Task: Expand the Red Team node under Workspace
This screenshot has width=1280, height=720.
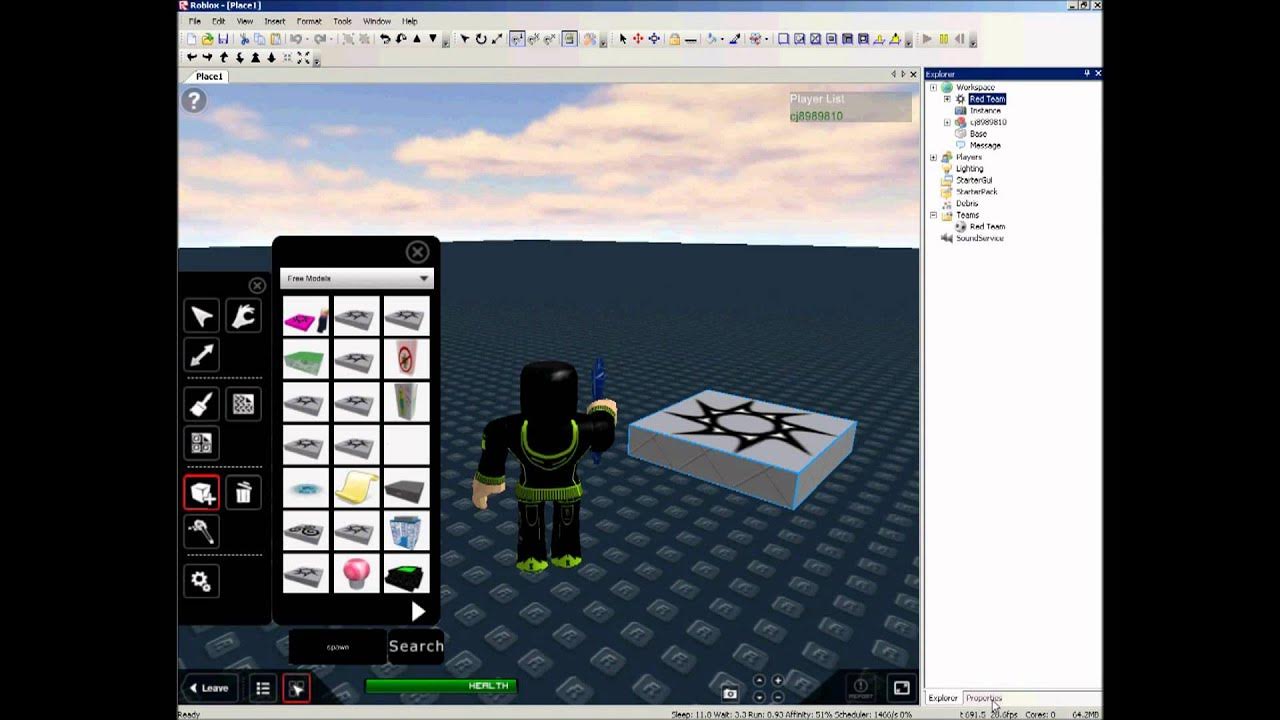Action: point(947,99)
